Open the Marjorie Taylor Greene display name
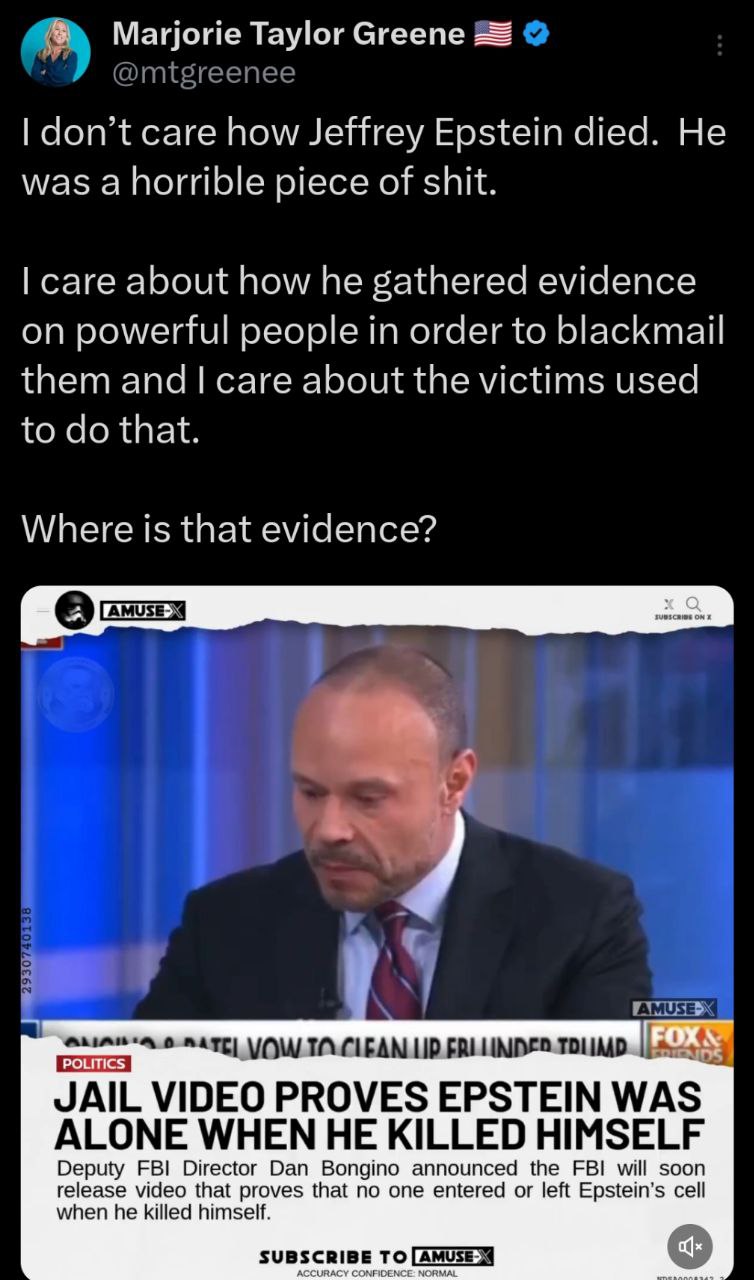754x1280 pixels. [x=288, y=35]
